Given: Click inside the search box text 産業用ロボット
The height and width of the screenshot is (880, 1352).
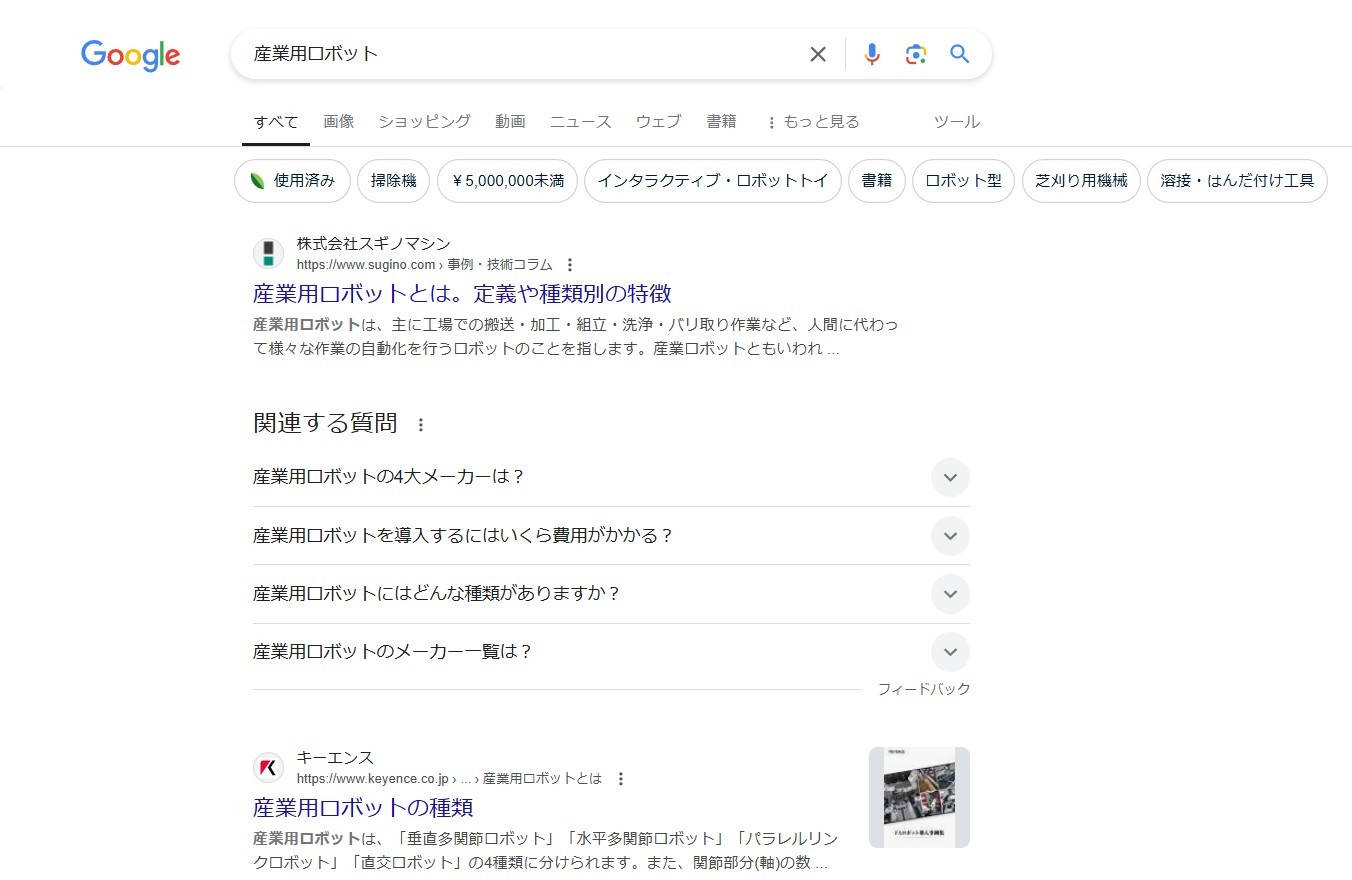Looking at the screenshot, I should click(x=316, y=54).
